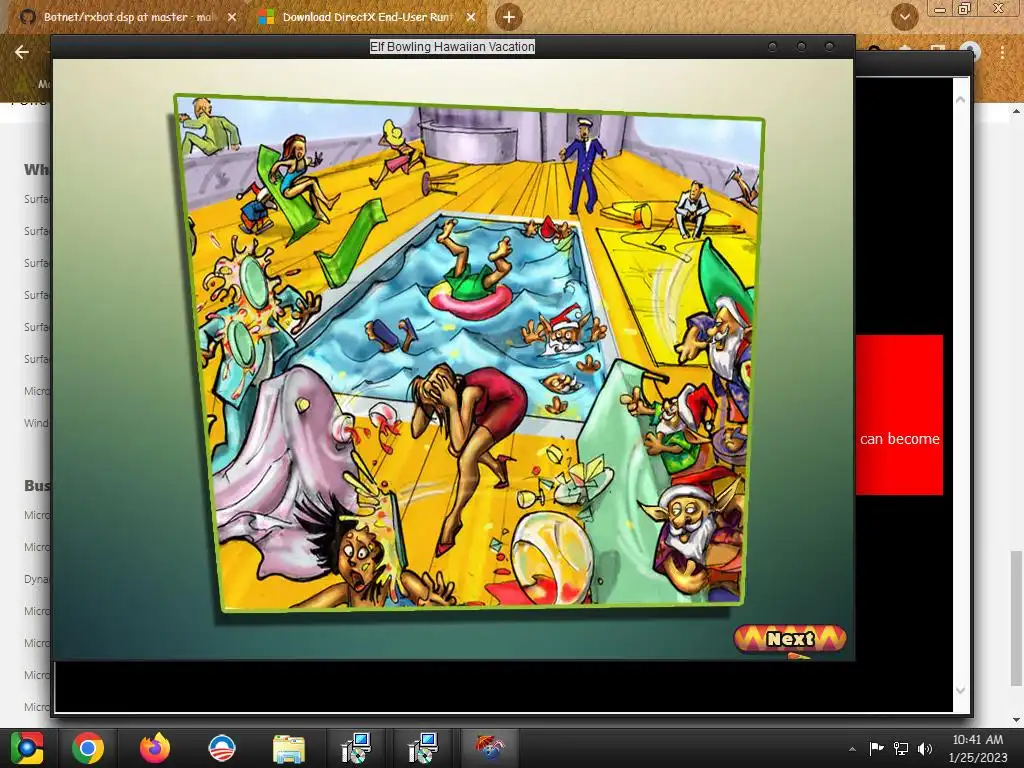Launch Firefox from the taskbar

(155, 748)
